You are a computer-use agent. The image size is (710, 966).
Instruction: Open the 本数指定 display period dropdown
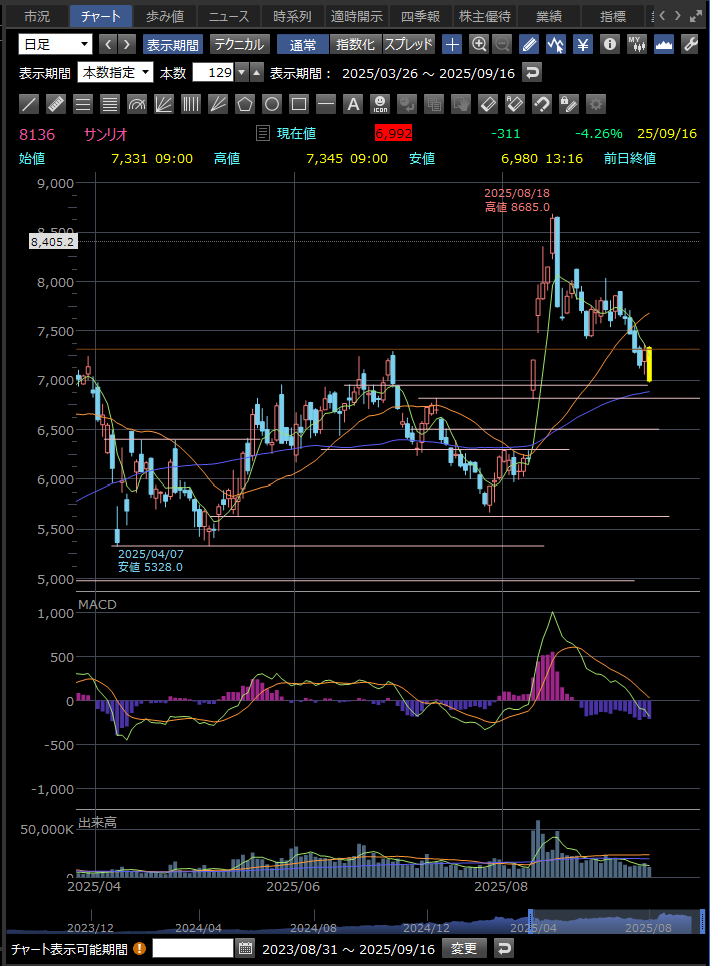click(116, 72)
